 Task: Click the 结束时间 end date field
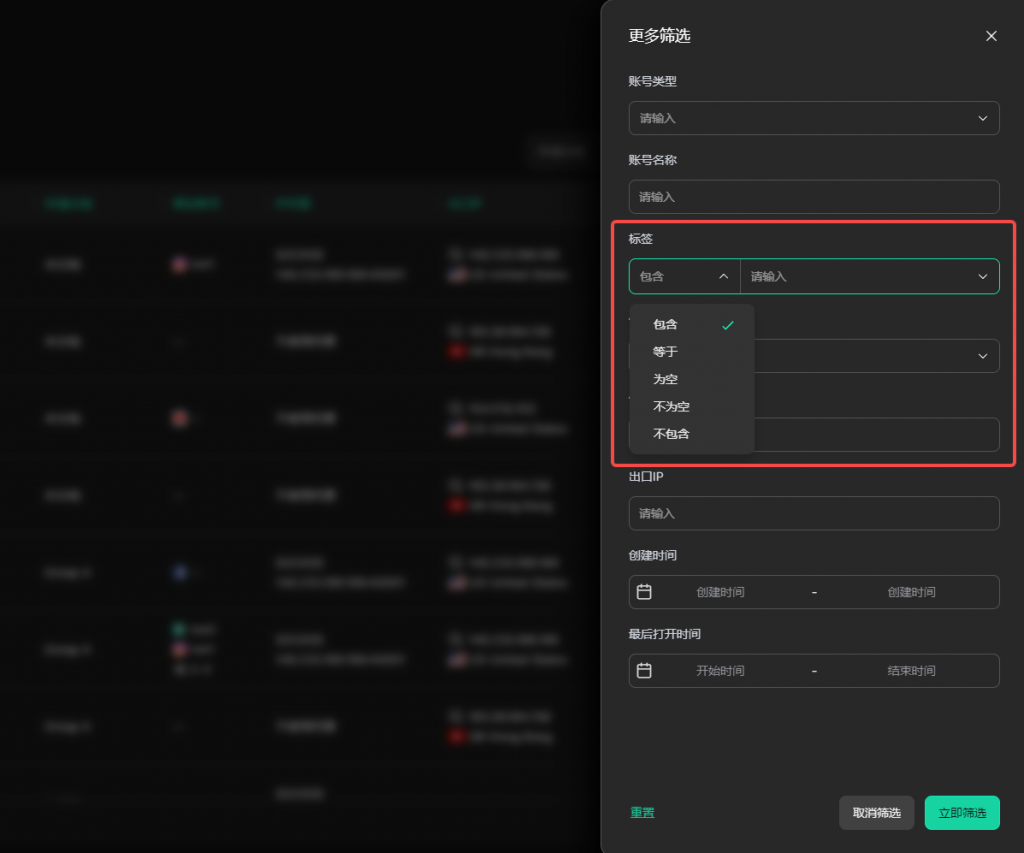[x=911, y=671]
